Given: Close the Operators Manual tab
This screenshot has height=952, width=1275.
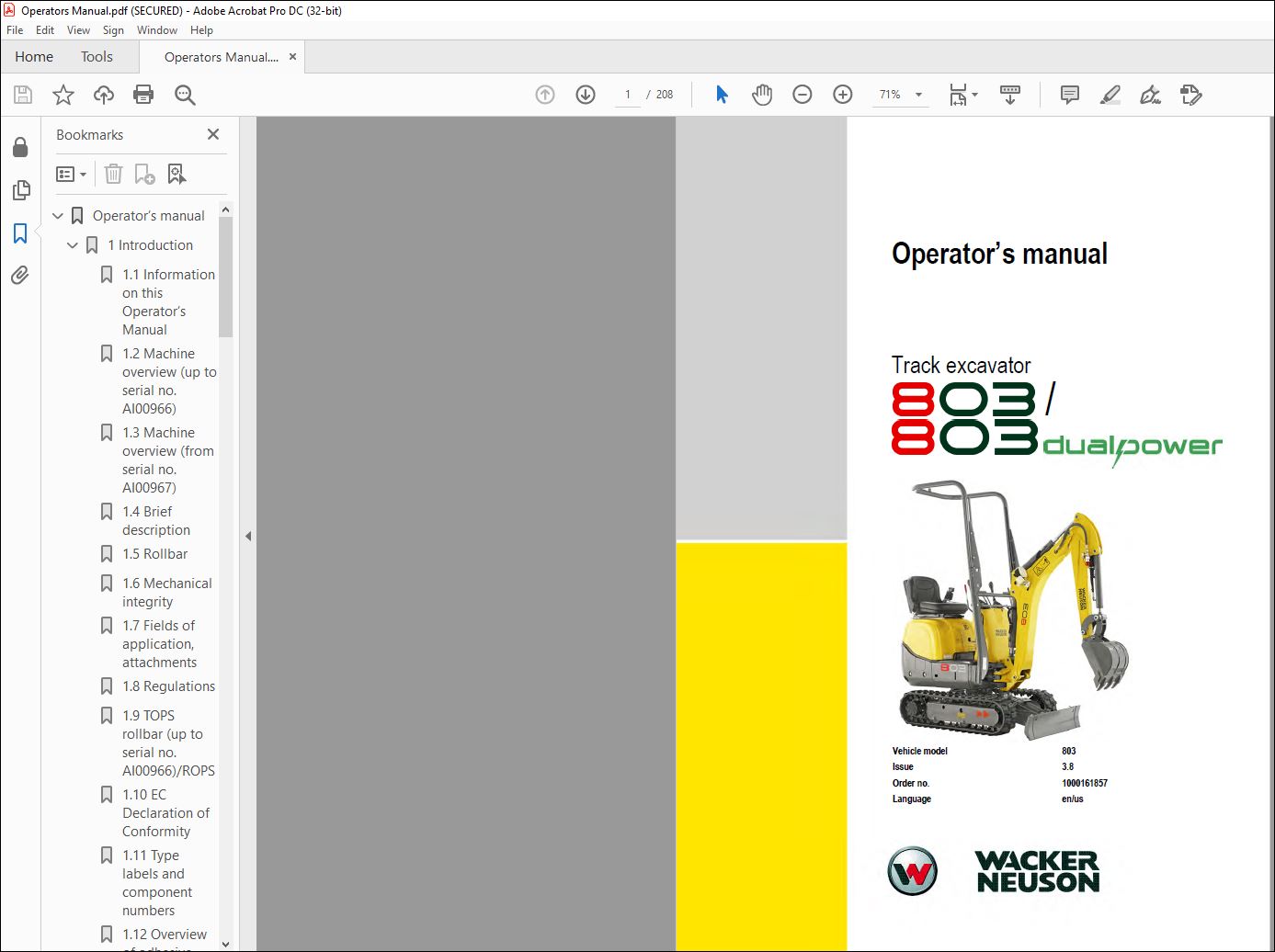Looking at the screenshot, I should [292, 57].
